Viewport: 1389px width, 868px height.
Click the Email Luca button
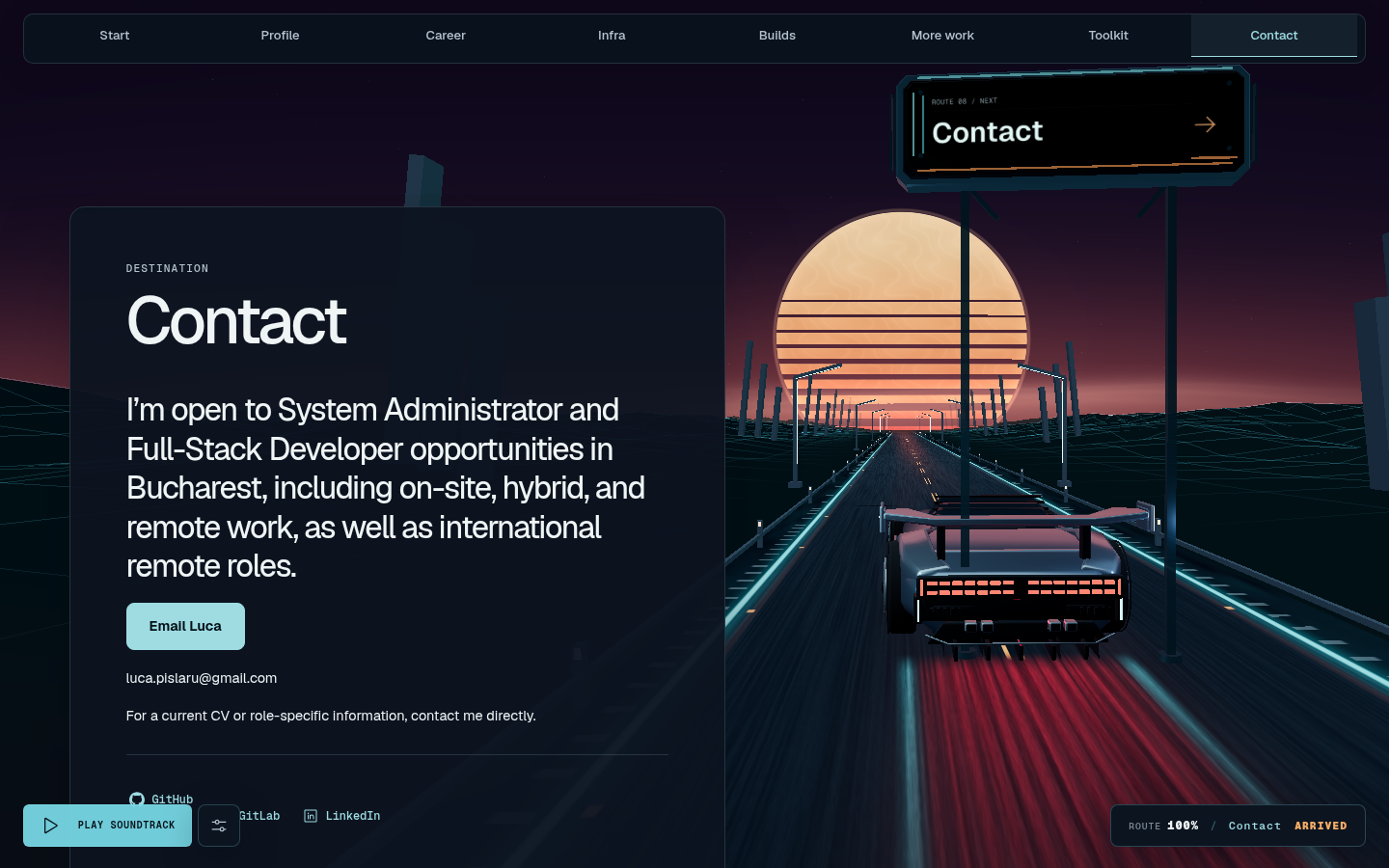point(185,626)
